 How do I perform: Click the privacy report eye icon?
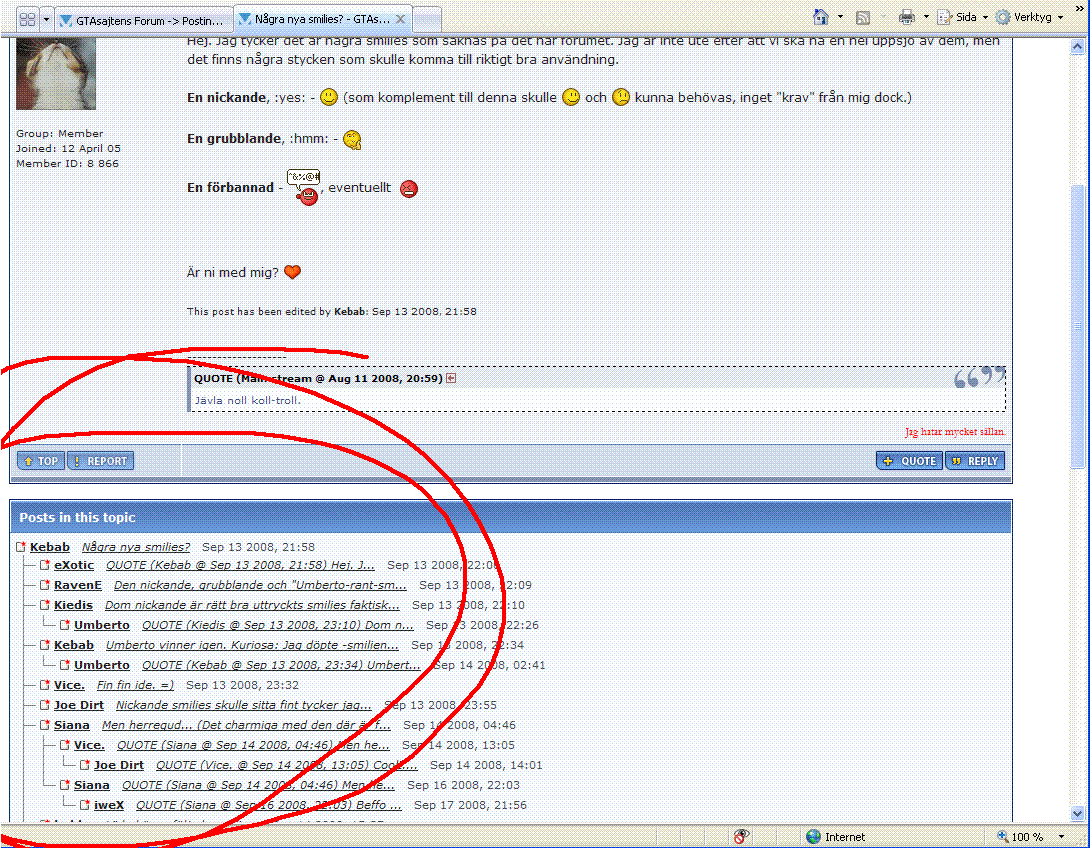pos(741,836)
